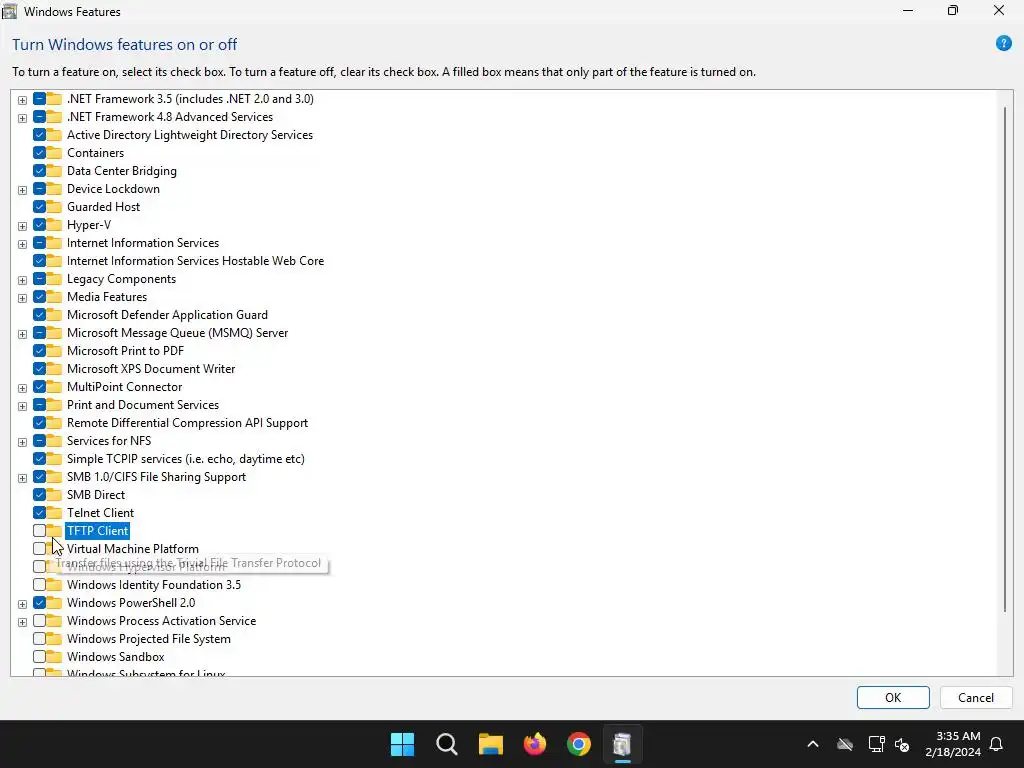Click the Hyper-V folder icon
The height and width of the screenshot is (768, 1024).
click(54, 225)
